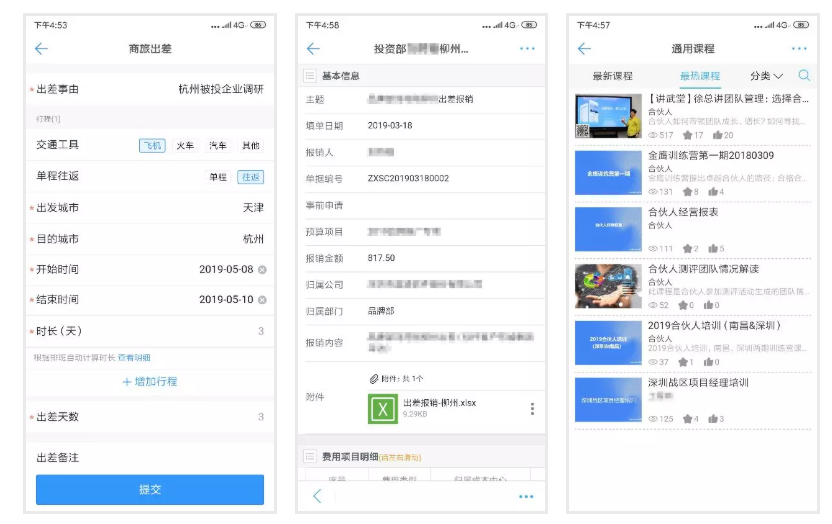Open the 出差报销 Excel file icon
The width and height of the screenshot is (832, 524).
click(x=383, y=409)
